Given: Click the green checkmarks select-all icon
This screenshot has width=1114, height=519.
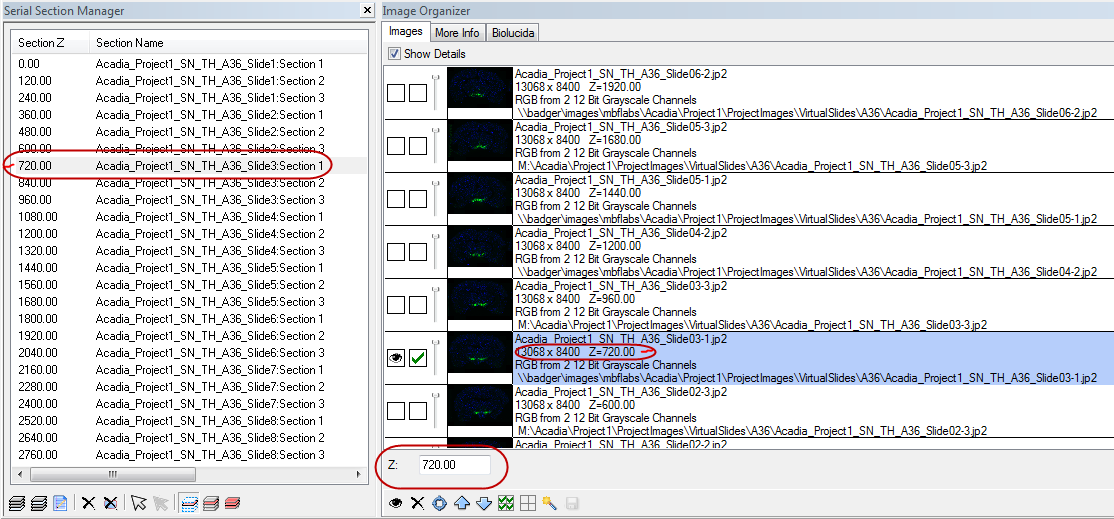Looking at the screenshot, I should point(506,503).
